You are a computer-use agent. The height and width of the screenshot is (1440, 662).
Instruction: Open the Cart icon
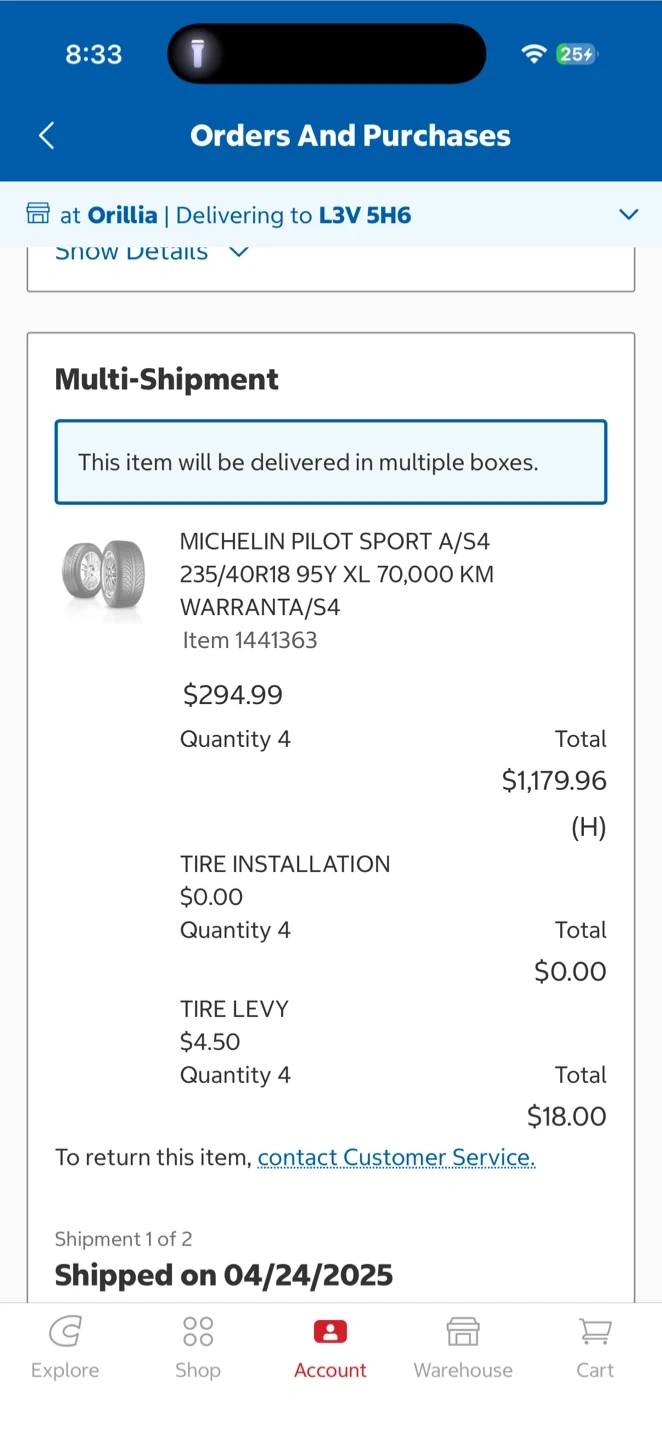click(x=595, y=1332)
